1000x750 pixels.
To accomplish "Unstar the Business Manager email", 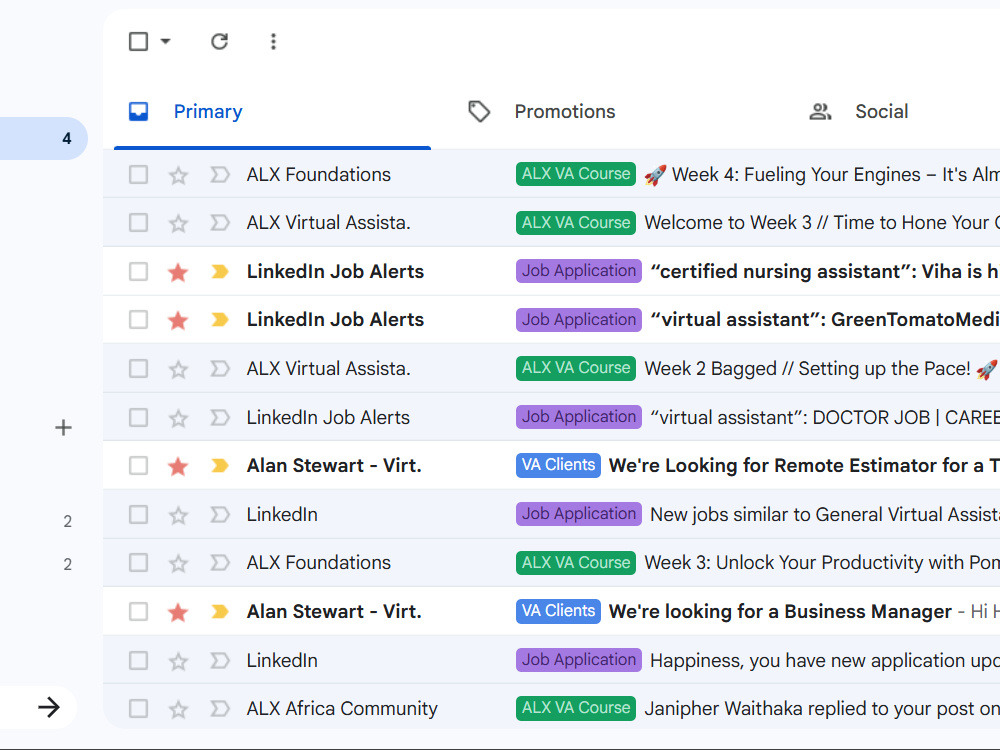I will tap(178, 612).
